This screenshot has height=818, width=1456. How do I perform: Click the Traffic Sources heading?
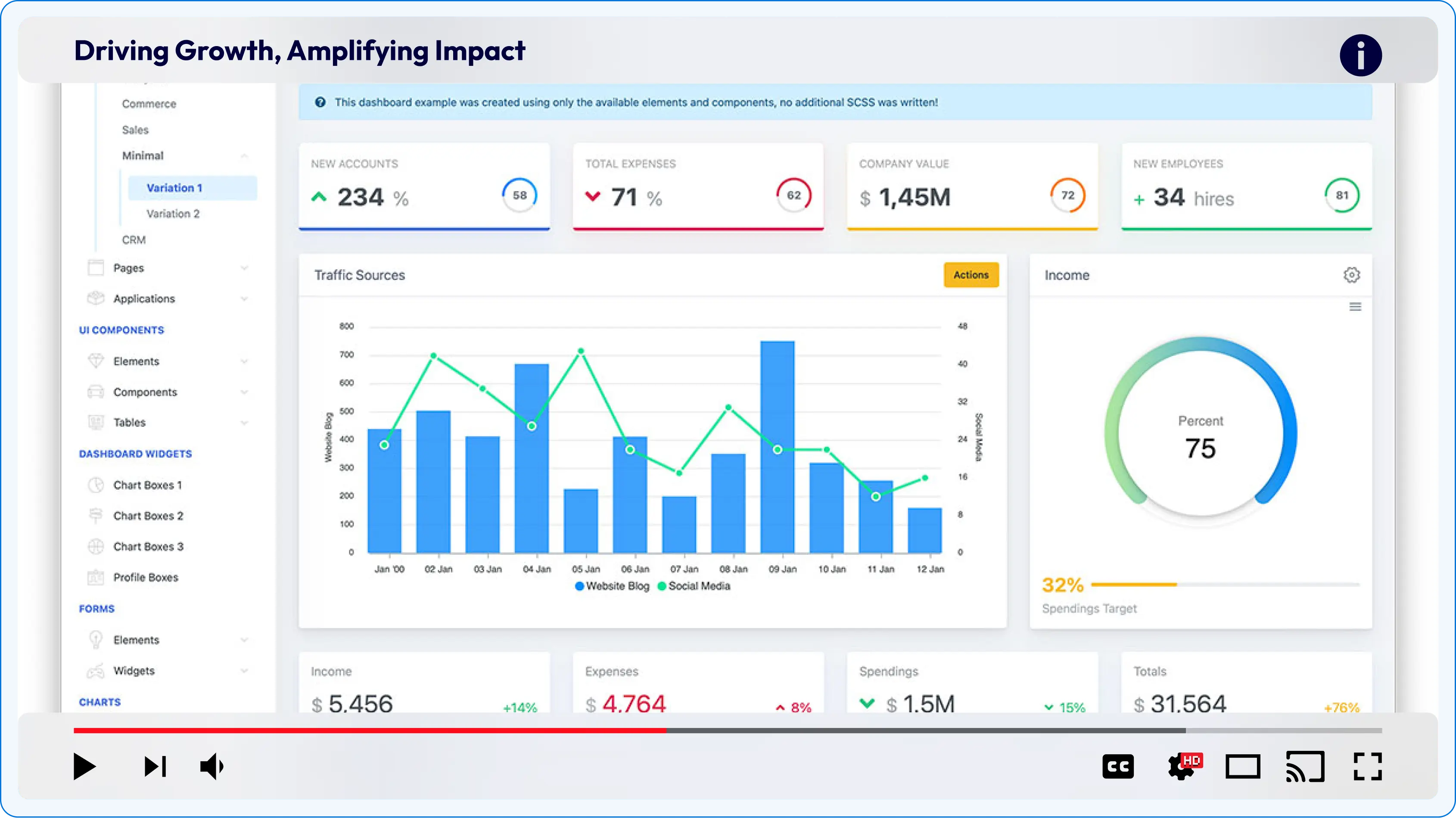pyautogui.click(x=360, y=275)
